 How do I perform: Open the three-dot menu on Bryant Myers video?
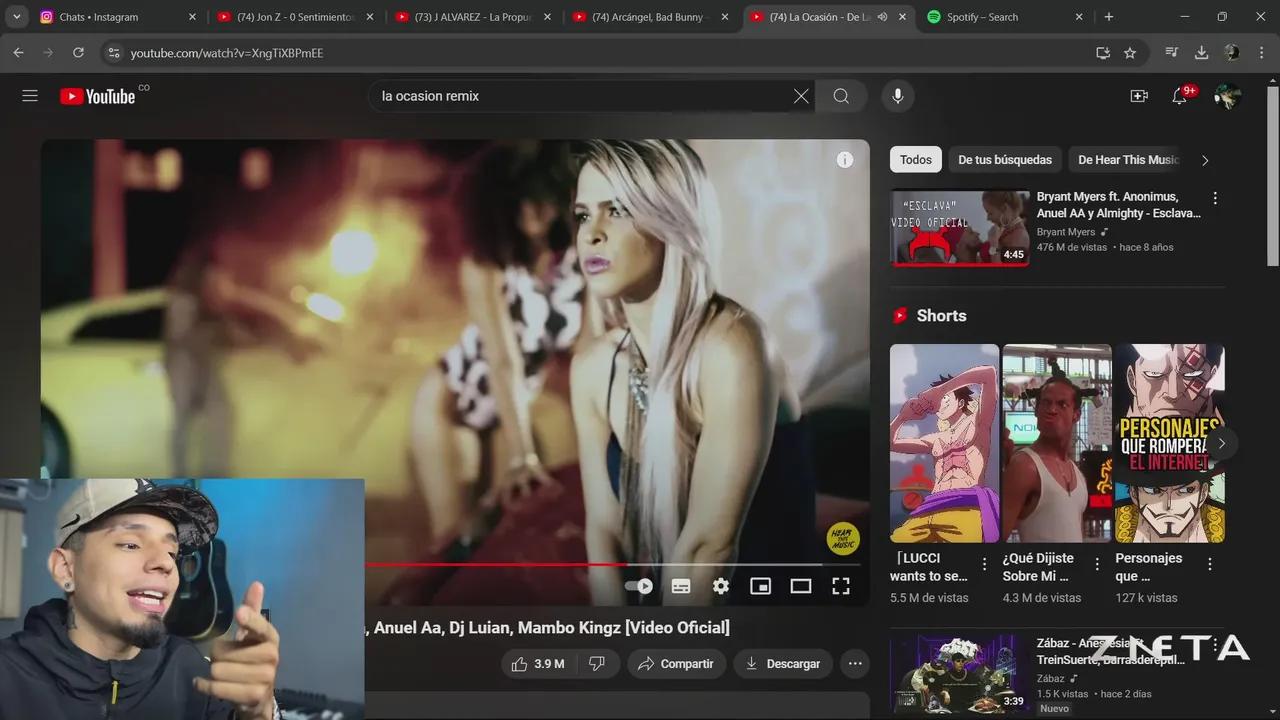click(1215, 196)
